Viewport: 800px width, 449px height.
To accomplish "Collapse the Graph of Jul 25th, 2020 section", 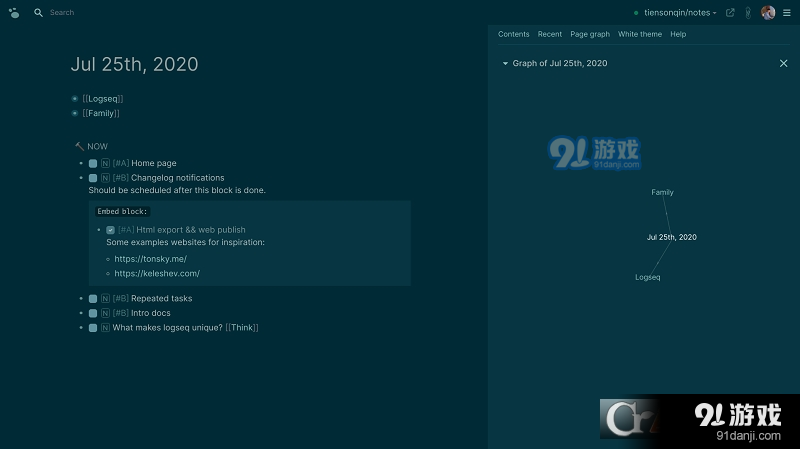I will point(505,63).
